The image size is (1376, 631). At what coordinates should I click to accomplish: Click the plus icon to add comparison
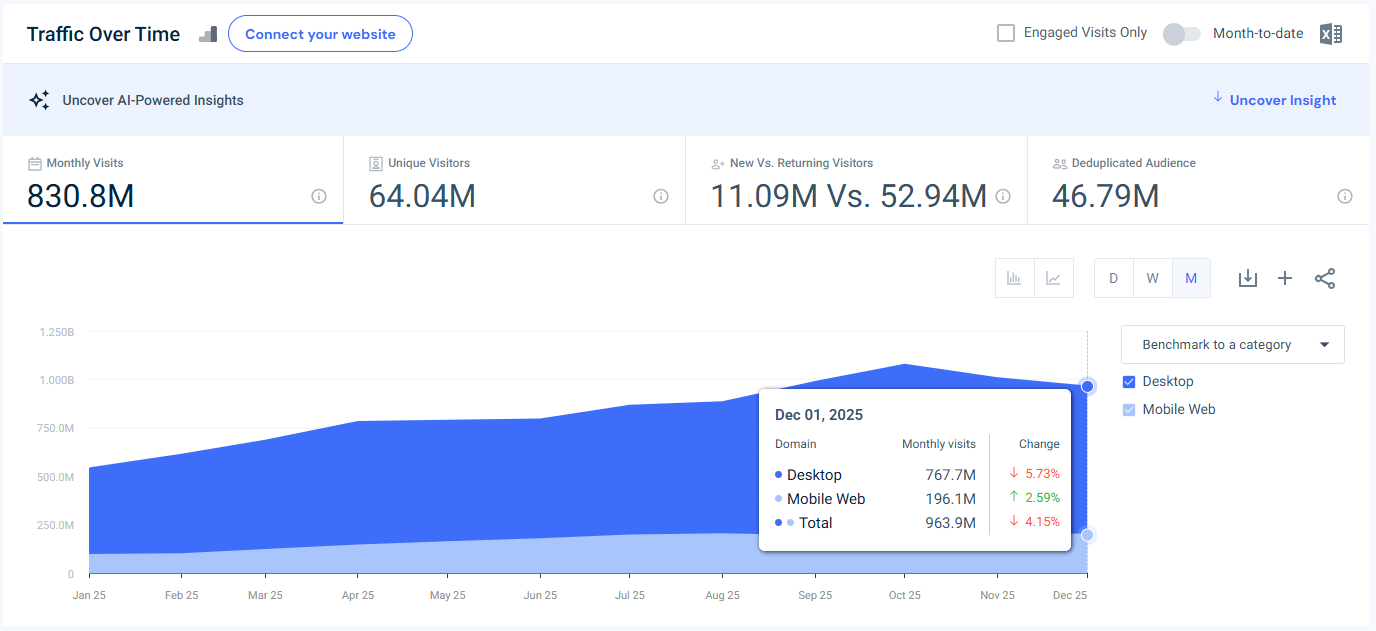pyautogui.click(x=1285, y=278)
